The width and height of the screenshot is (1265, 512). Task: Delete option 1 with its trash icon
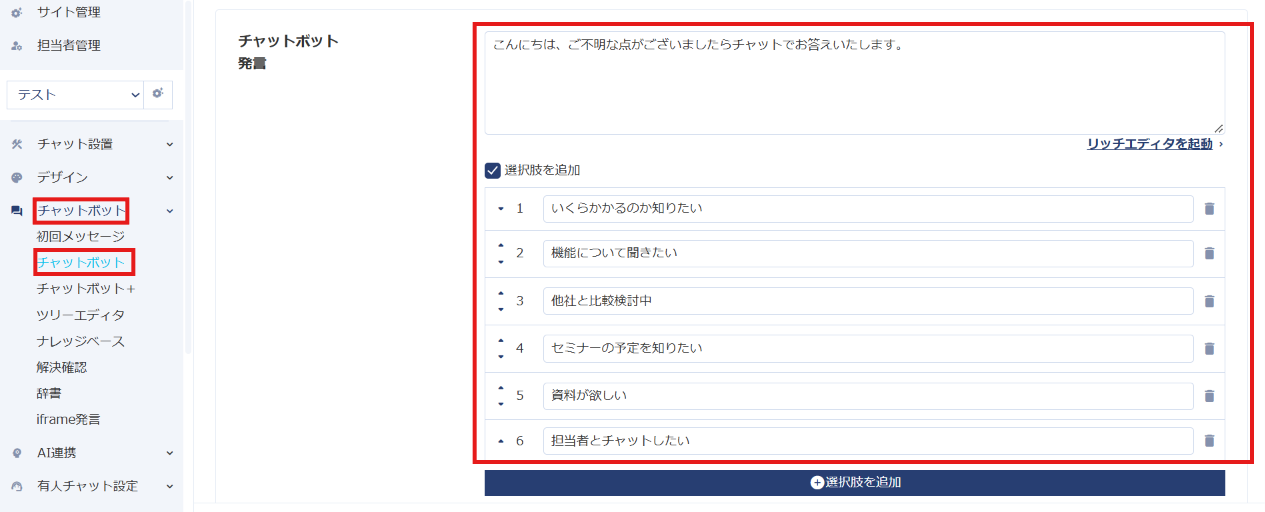coord(1209,209)
